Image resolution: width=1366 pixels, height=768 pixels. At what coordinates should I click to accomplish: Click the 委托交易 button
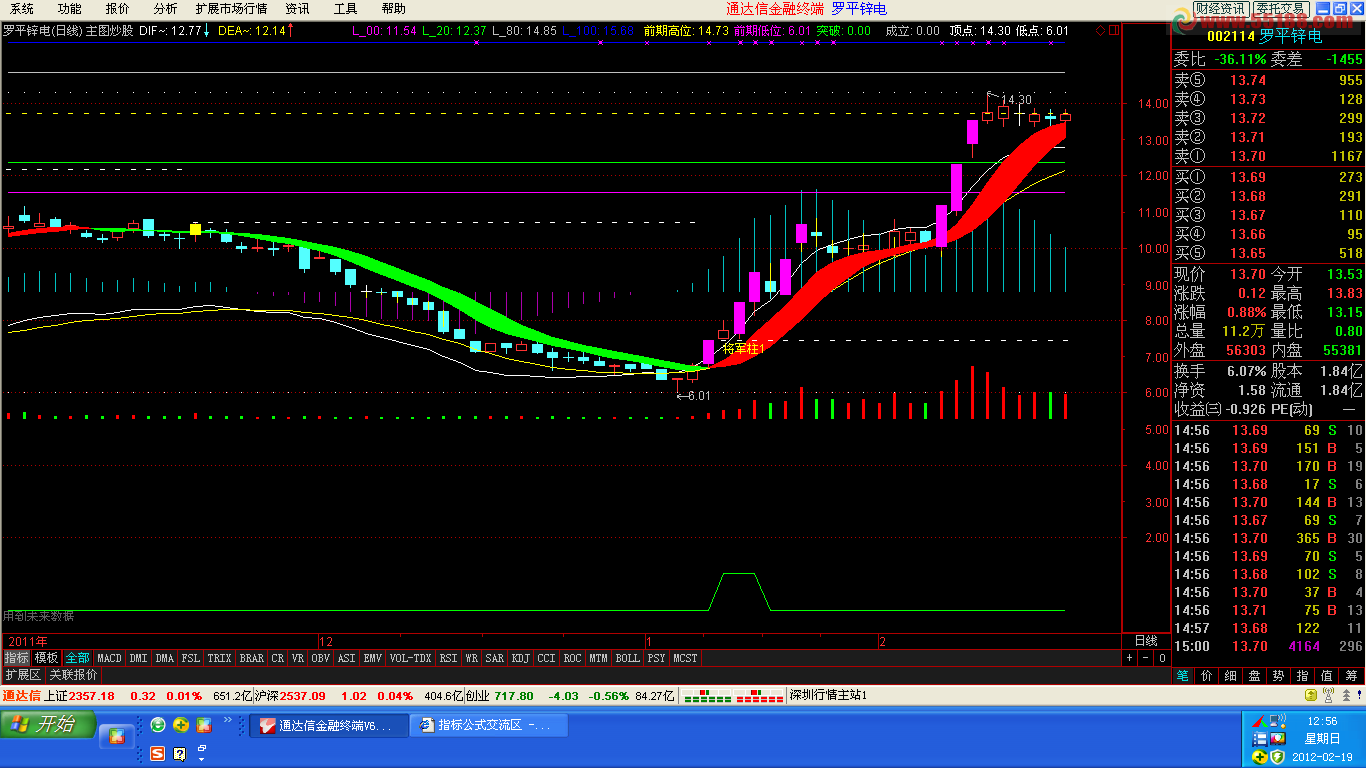[x=1281, y=9]
